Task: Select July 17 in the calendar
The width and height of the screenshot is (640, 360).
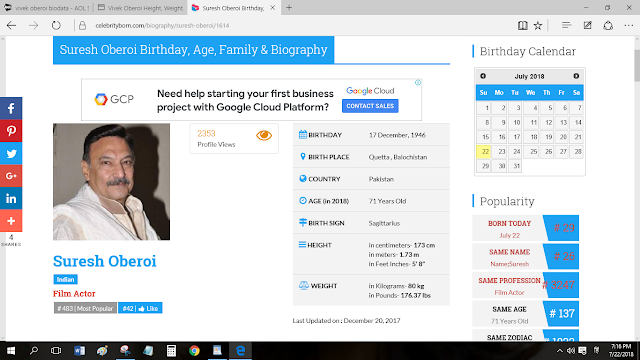Action: click(515, 137)
